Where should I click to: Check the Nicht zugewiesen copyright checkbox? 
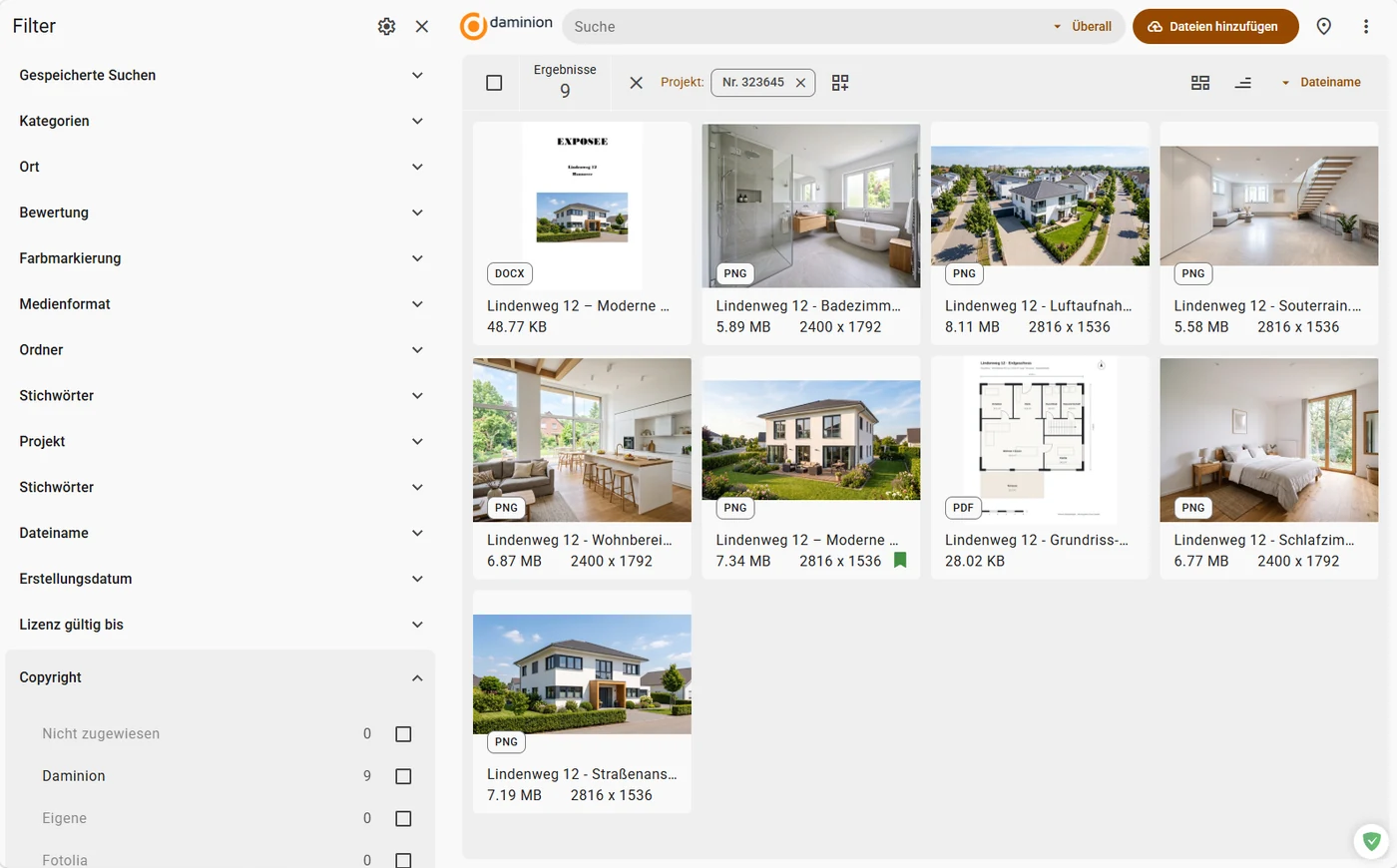point(403,734)
